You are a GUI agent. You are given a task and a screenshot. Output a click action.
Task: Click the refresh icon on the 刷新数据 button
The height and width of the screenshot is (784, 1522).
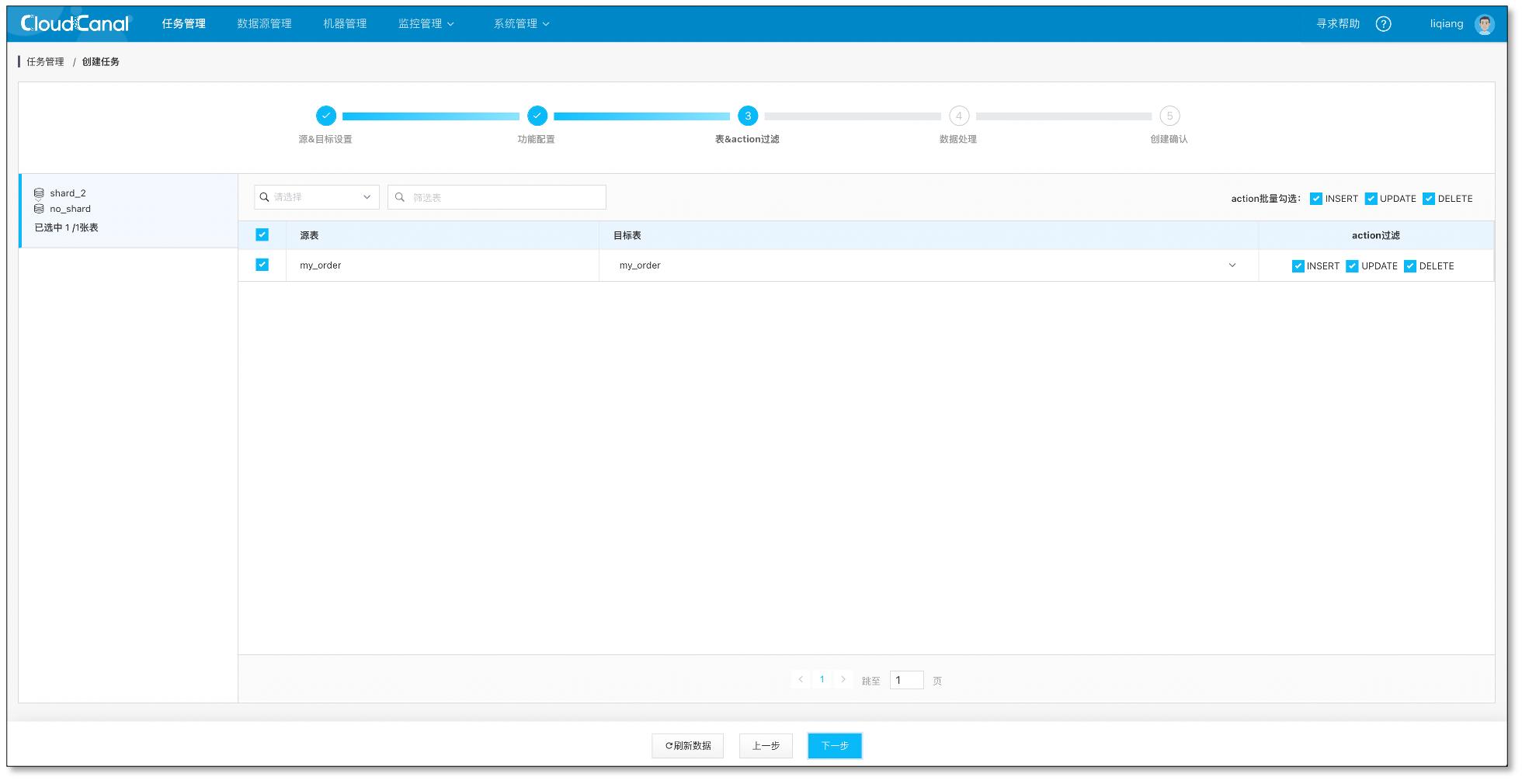pos(669,745)
